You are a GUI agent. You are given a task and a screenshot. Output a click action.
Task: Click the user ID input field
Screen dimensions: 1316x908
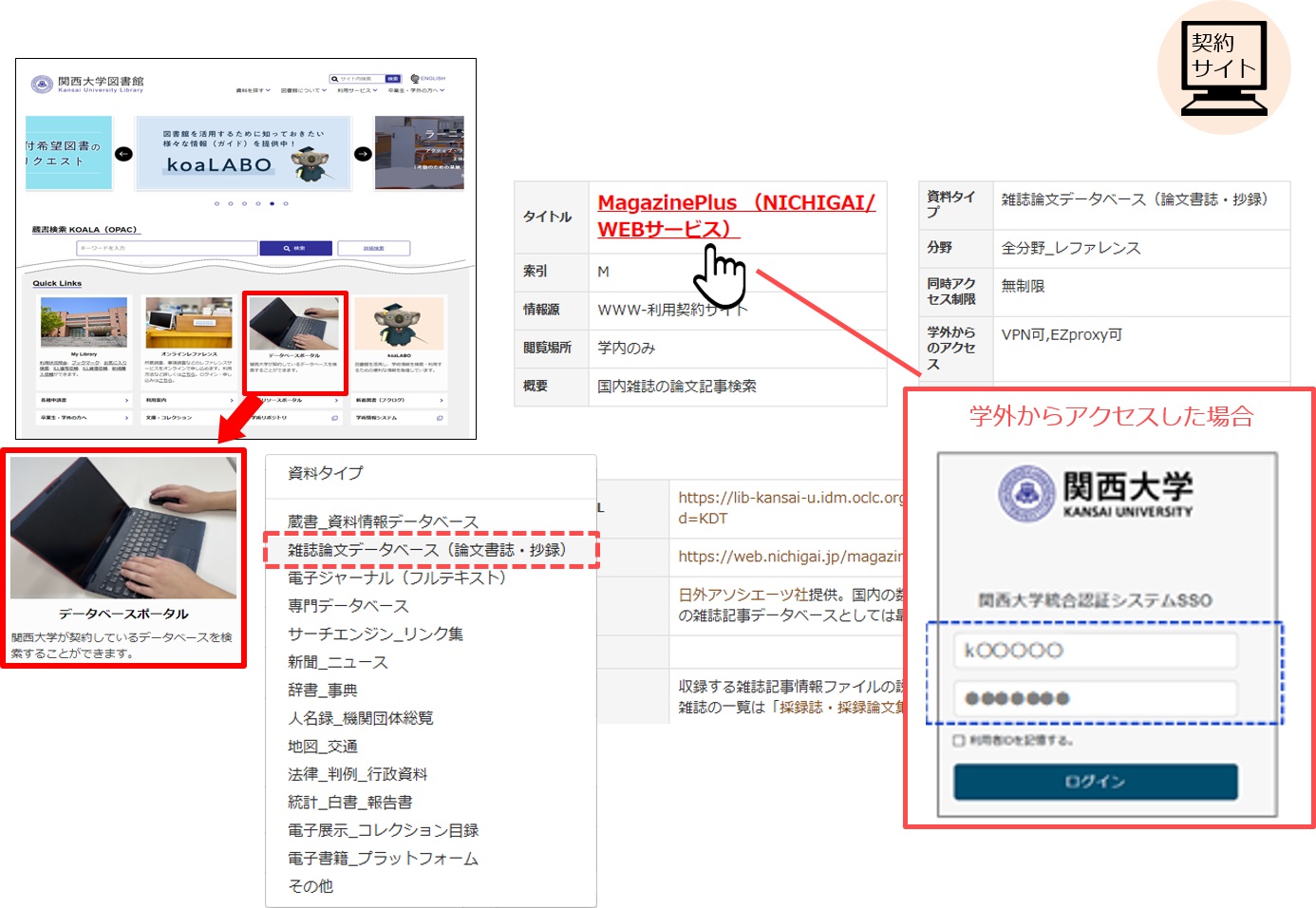tap(1096, 651)
